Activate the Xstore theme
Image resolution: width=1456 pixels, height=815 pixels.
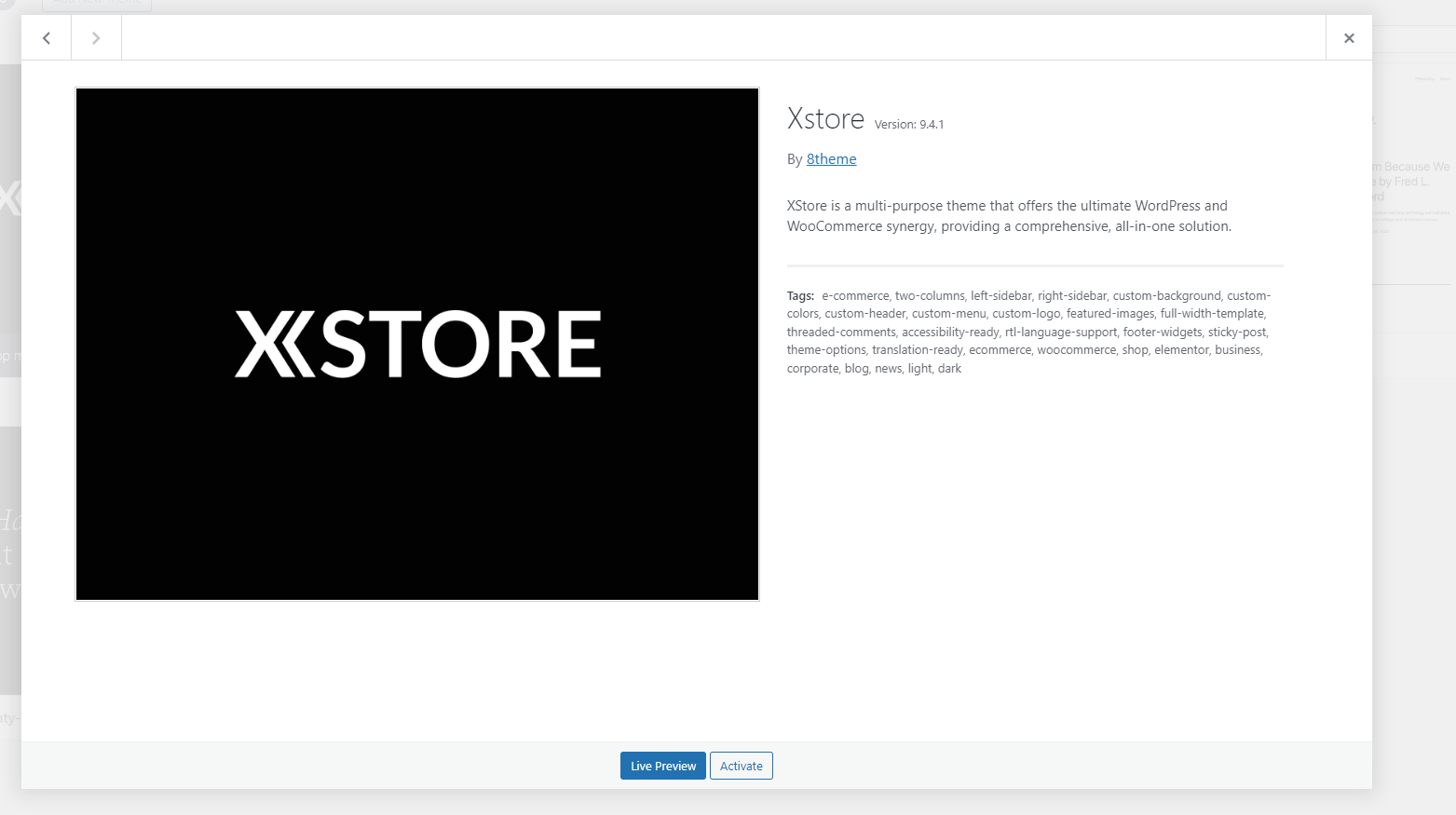[x=742, y=766]
